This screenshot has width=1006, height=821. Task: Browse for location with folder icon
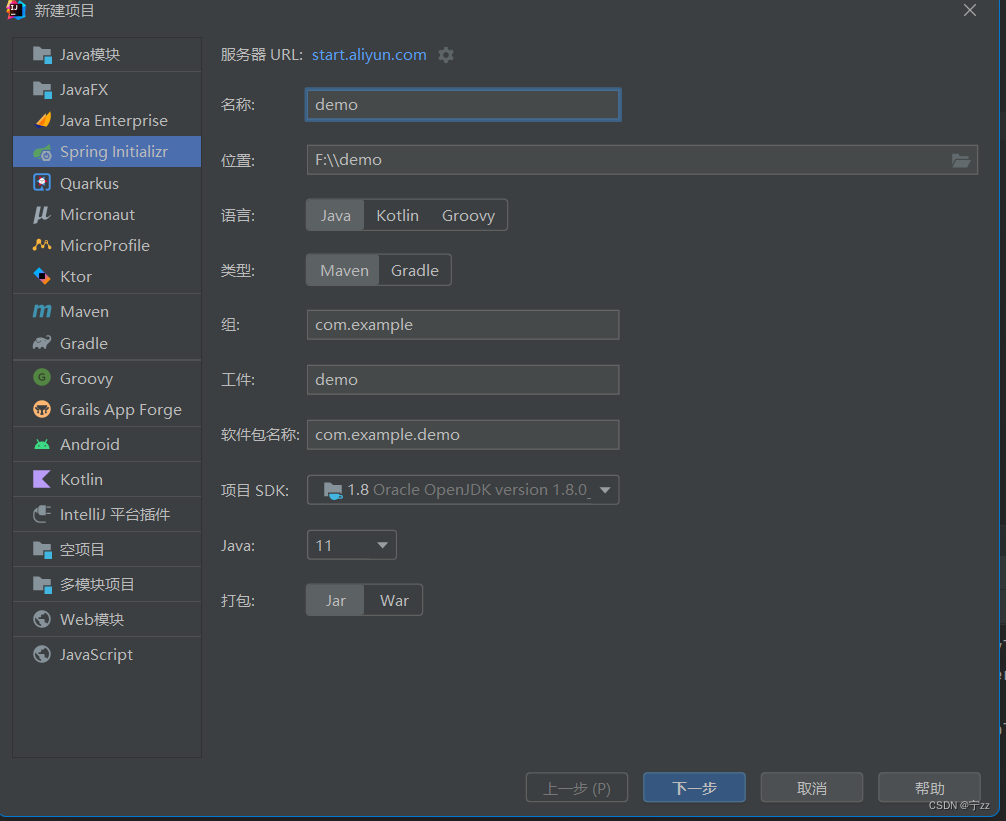pos(960,160)
